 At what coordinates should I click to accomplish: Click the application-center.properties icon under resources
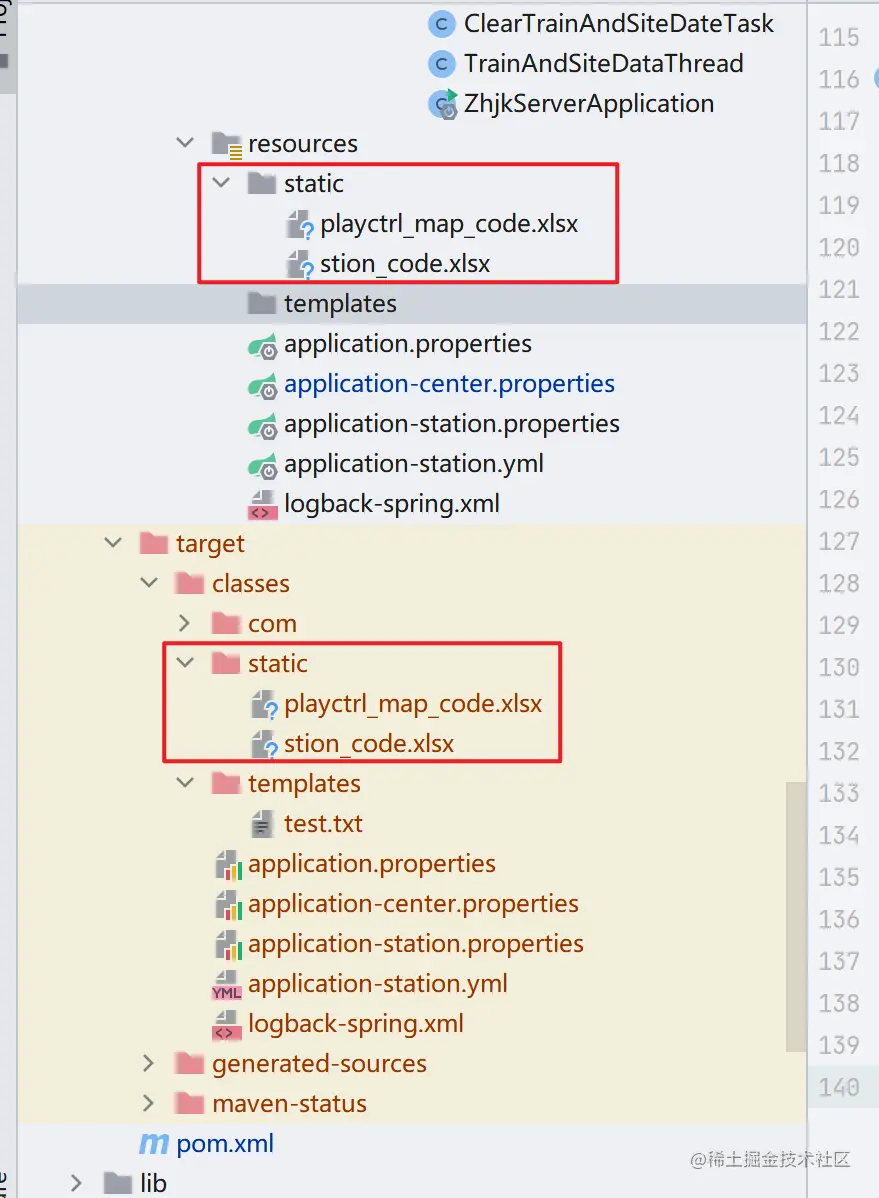[263, 384]
